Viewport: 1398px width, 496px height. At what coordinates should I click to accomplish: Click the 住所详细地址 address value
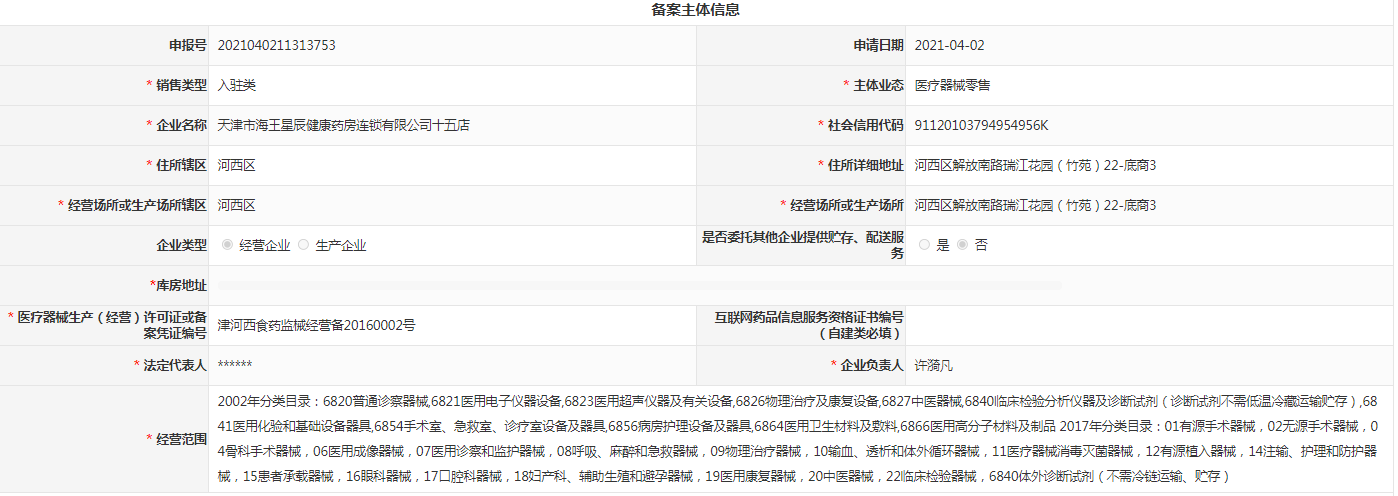pos(1036,166)
